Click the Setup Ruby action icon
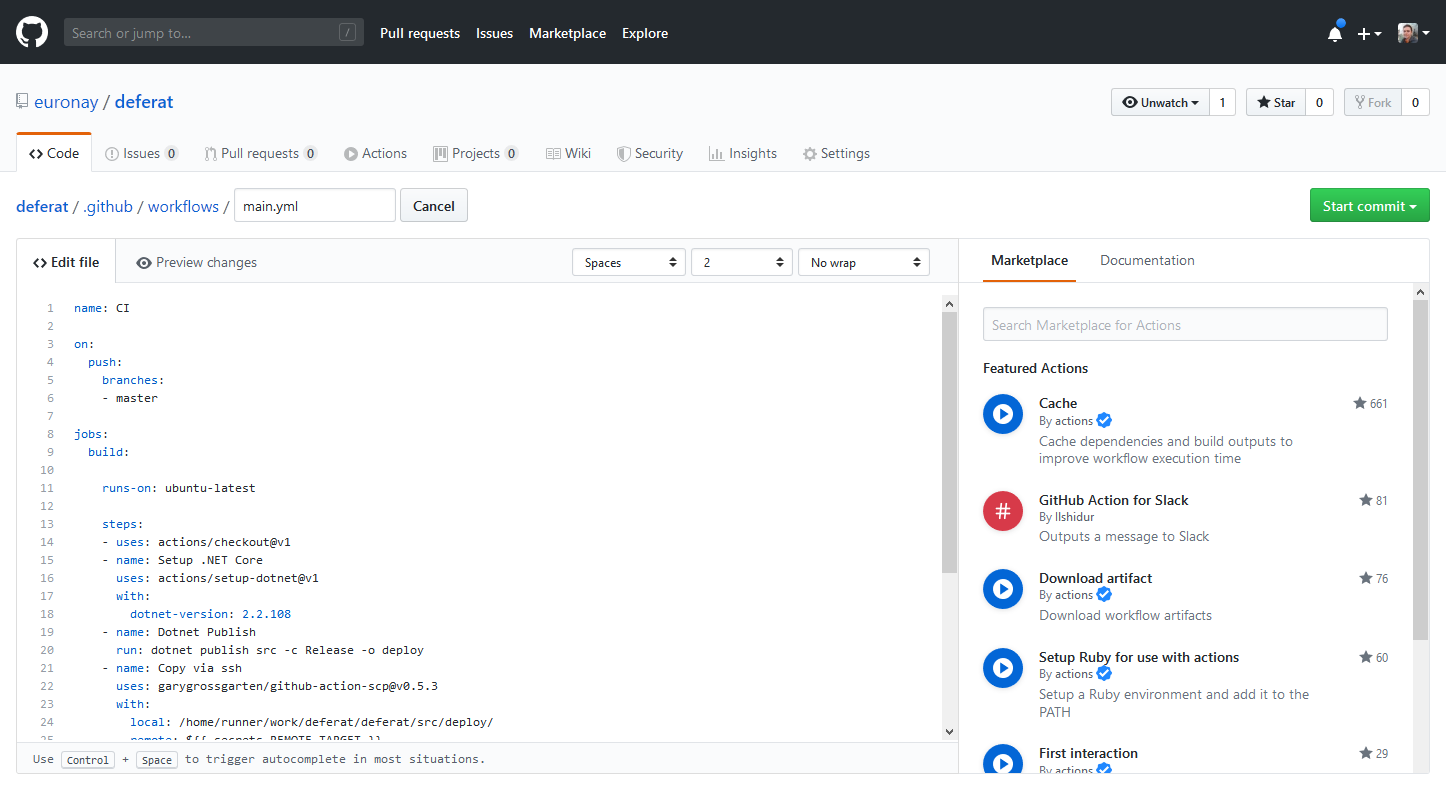This screenshot has width=1446, height=790. tap(1003, 668)
